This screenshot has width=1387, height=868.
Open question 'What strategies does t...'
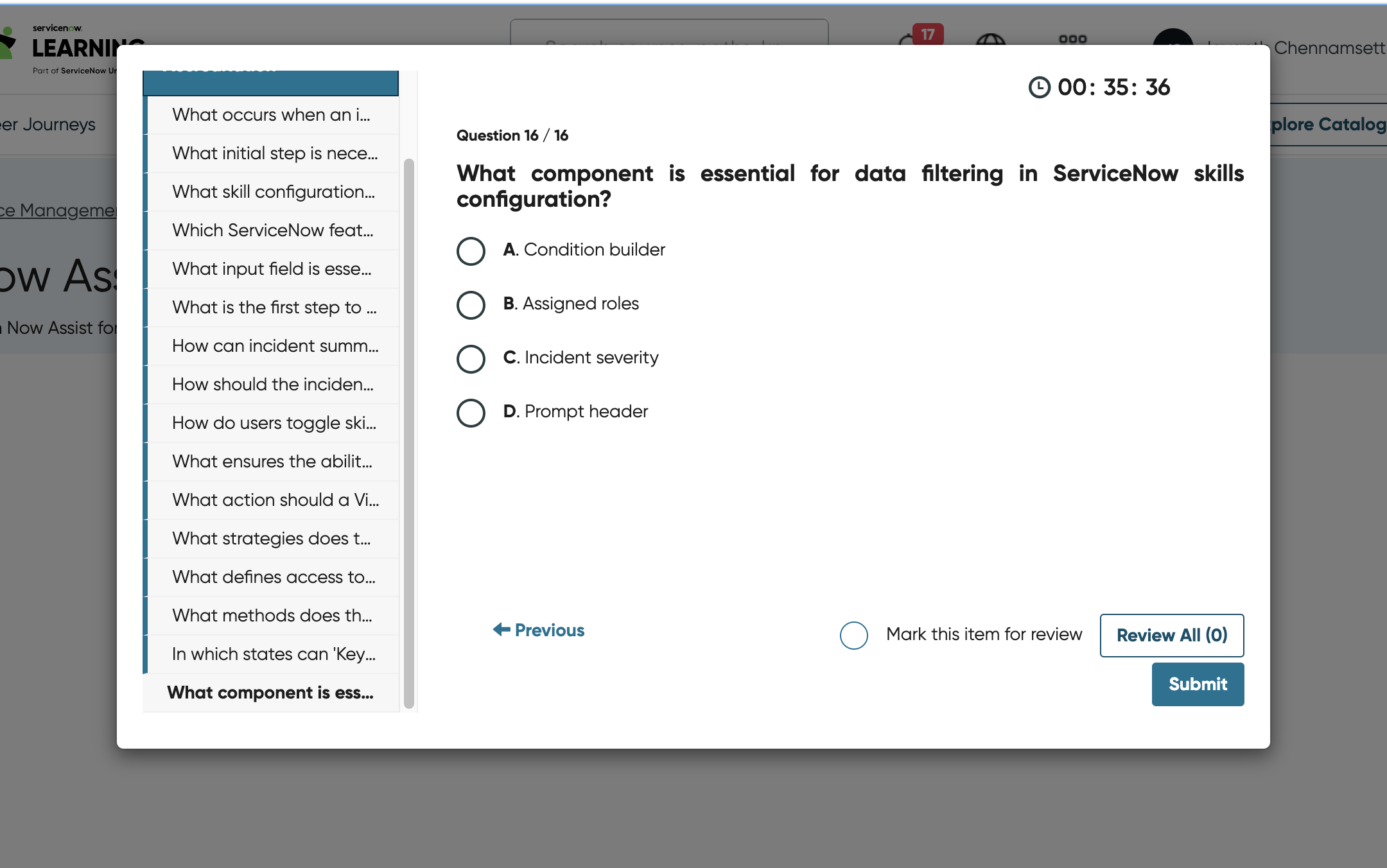click(x=273, y=539)
